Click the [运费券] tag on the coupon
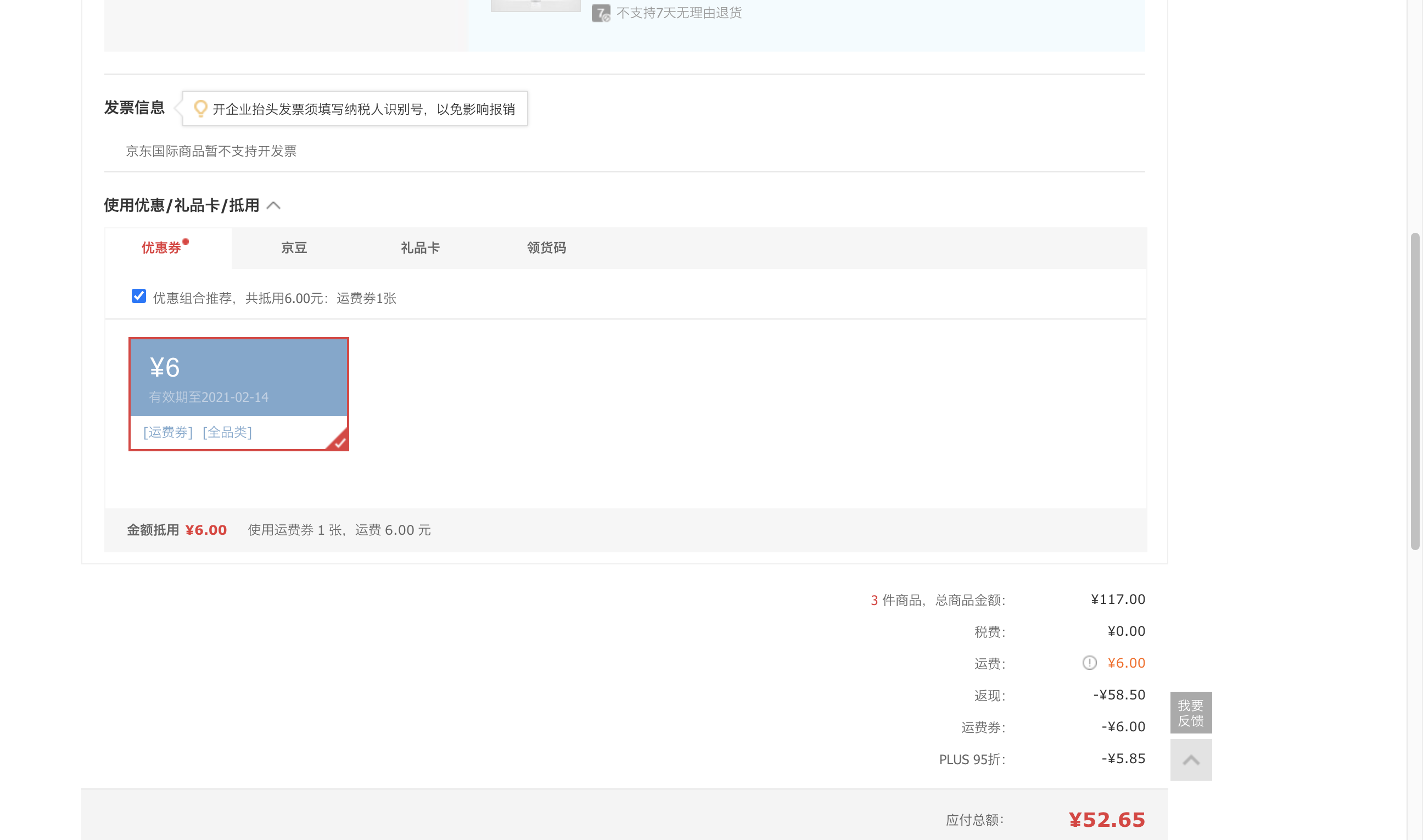The height and width of the screenshot is (840, 1423). pos(168,433)
